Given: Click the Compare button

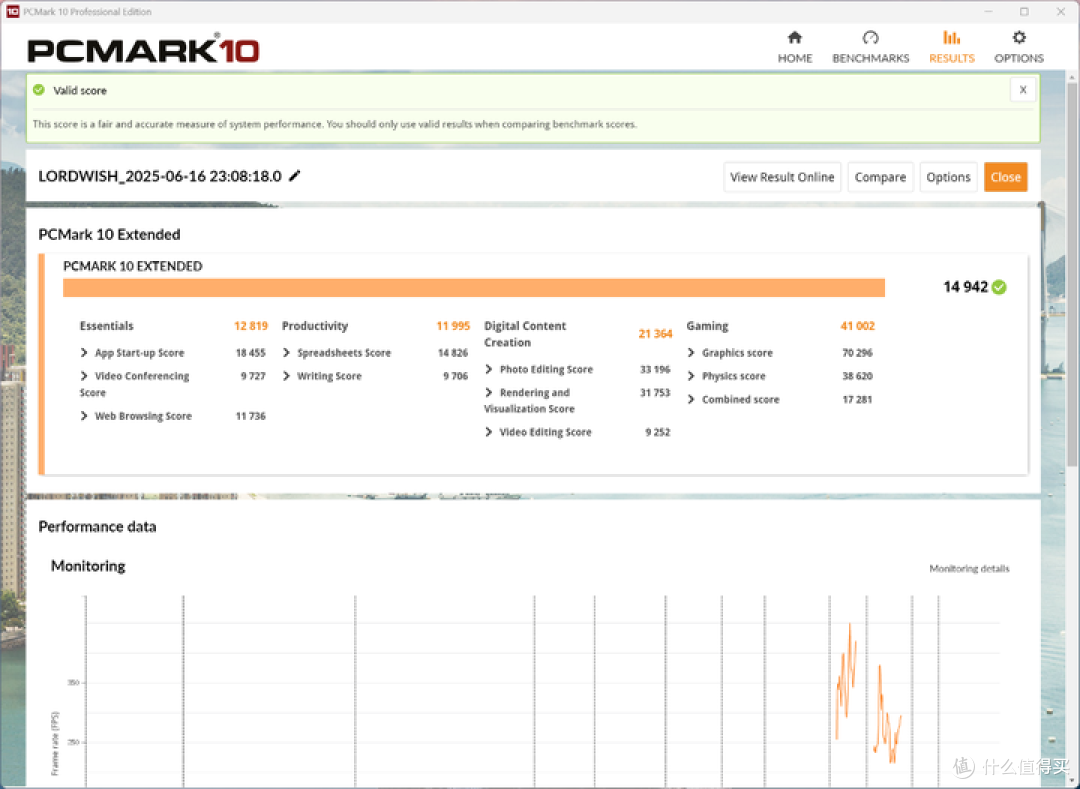Looking at the screenshot, I should 880,177.
